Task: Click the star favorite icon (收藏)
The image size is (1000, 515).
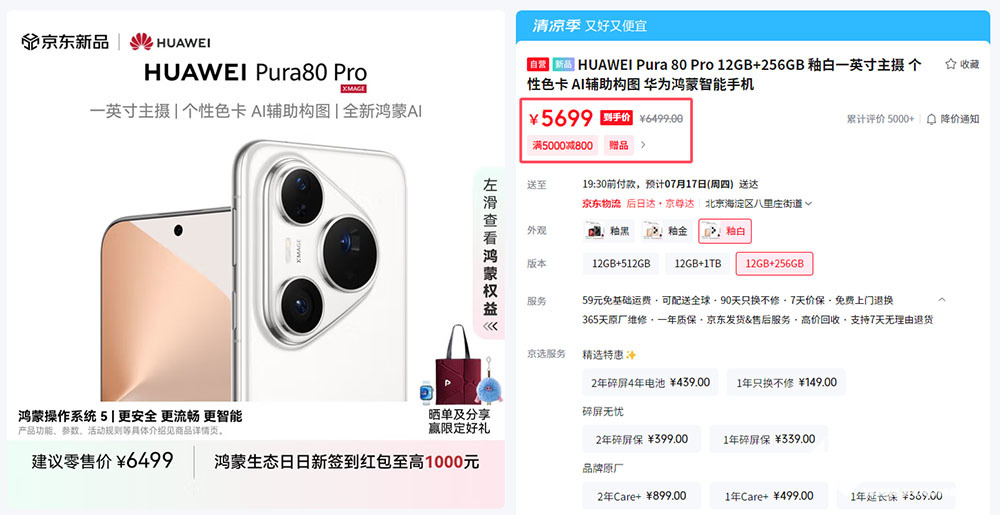Action: click(x=950, y=64)
